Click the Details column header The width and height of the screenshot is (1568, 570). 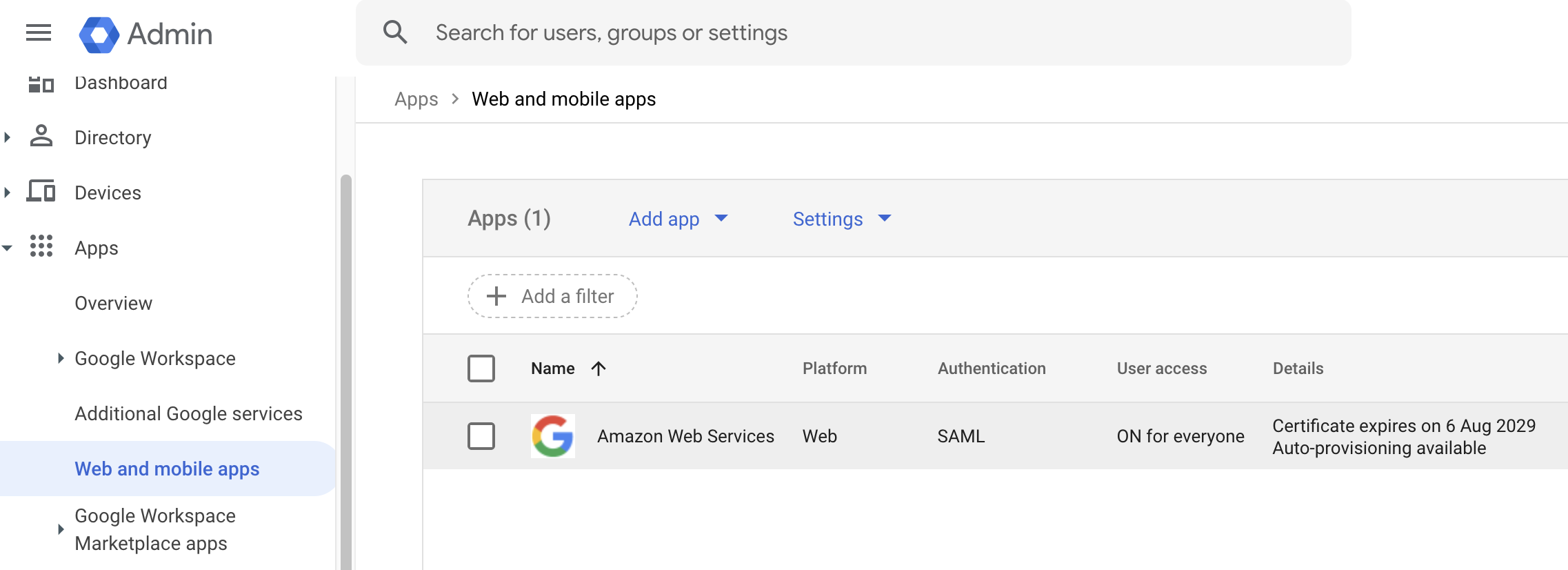point(1298,368)
